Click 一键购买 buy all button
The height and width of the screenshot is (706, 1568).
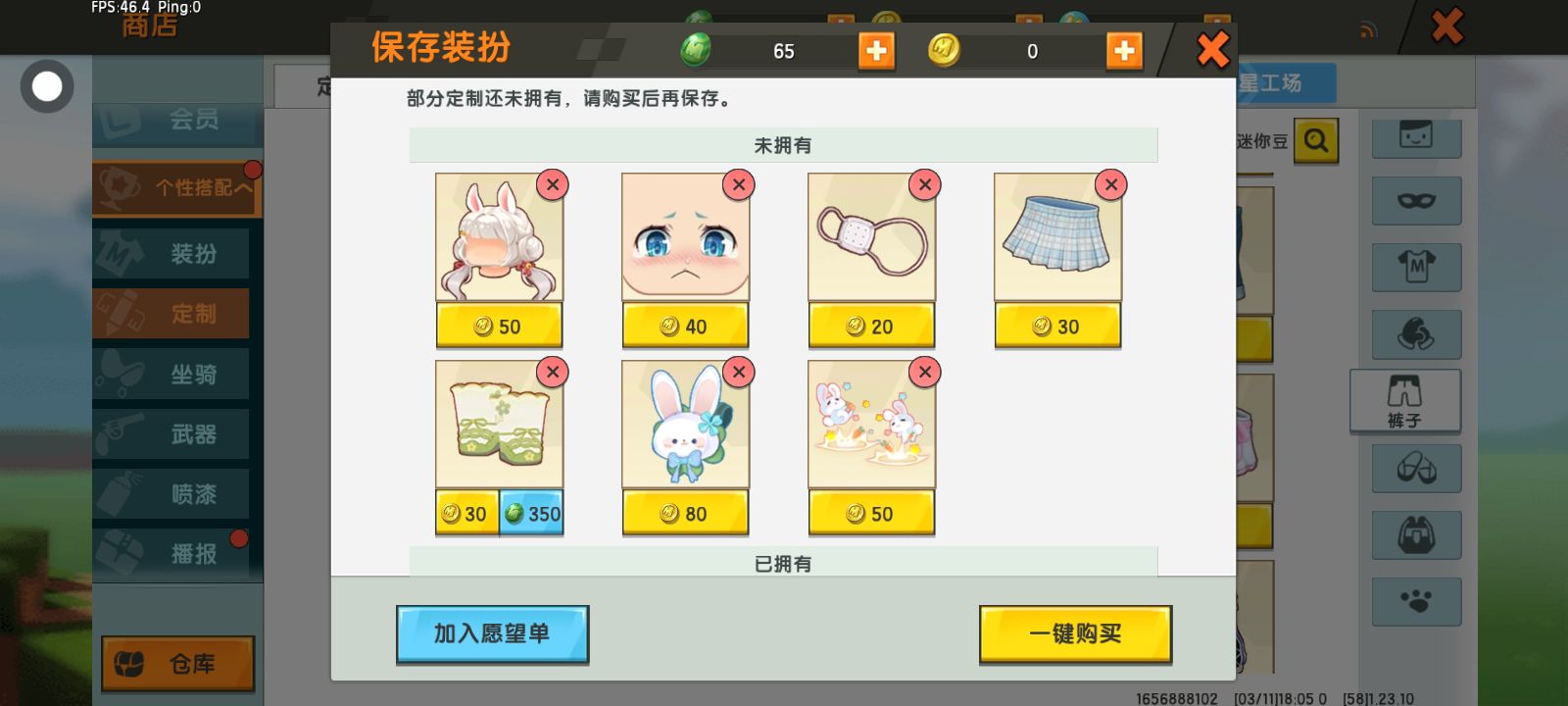coord(1075,634)
